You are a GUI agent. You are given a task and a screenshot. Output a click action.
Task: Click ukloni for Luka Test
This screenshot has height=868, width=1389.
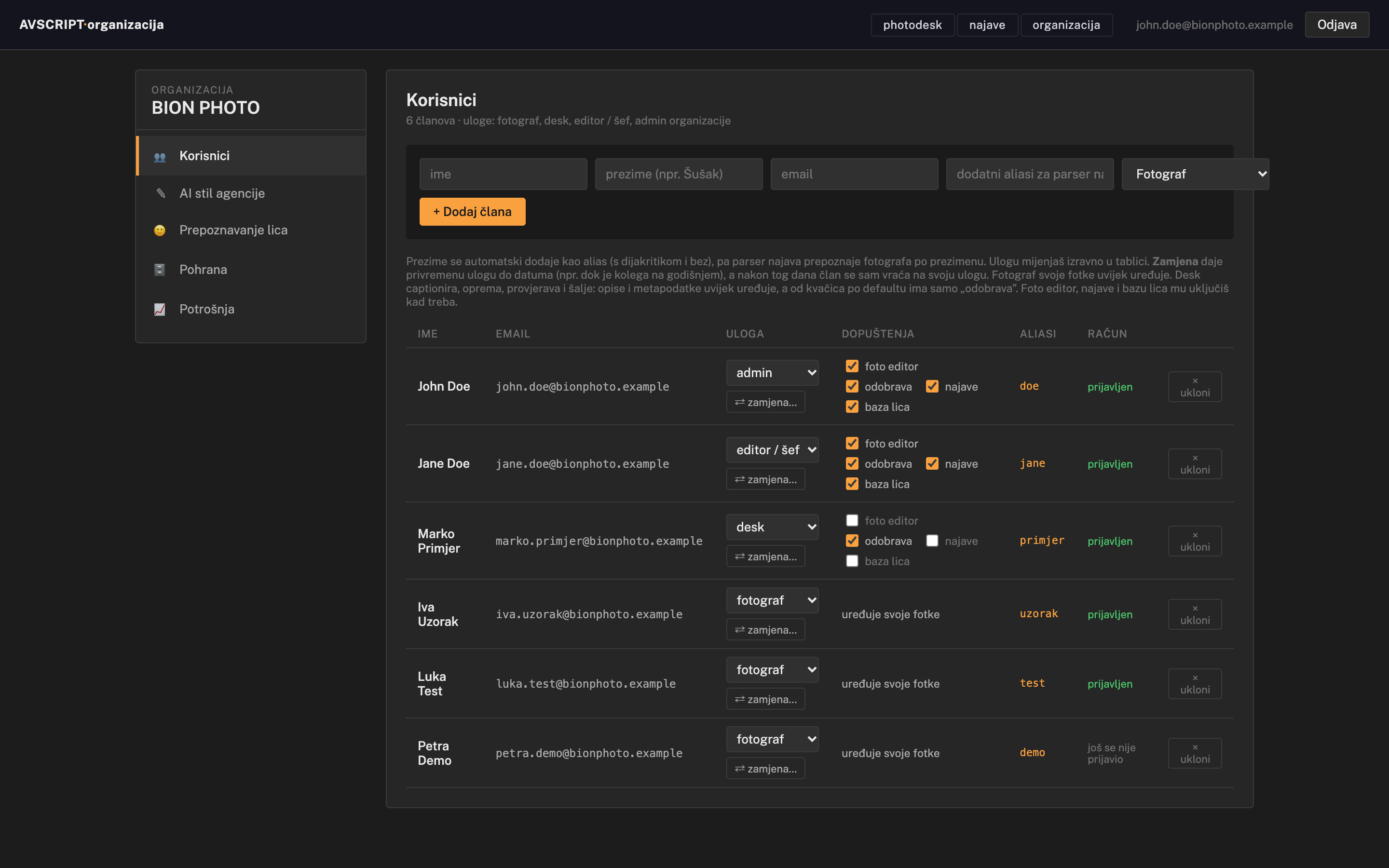click(1195, 684)
